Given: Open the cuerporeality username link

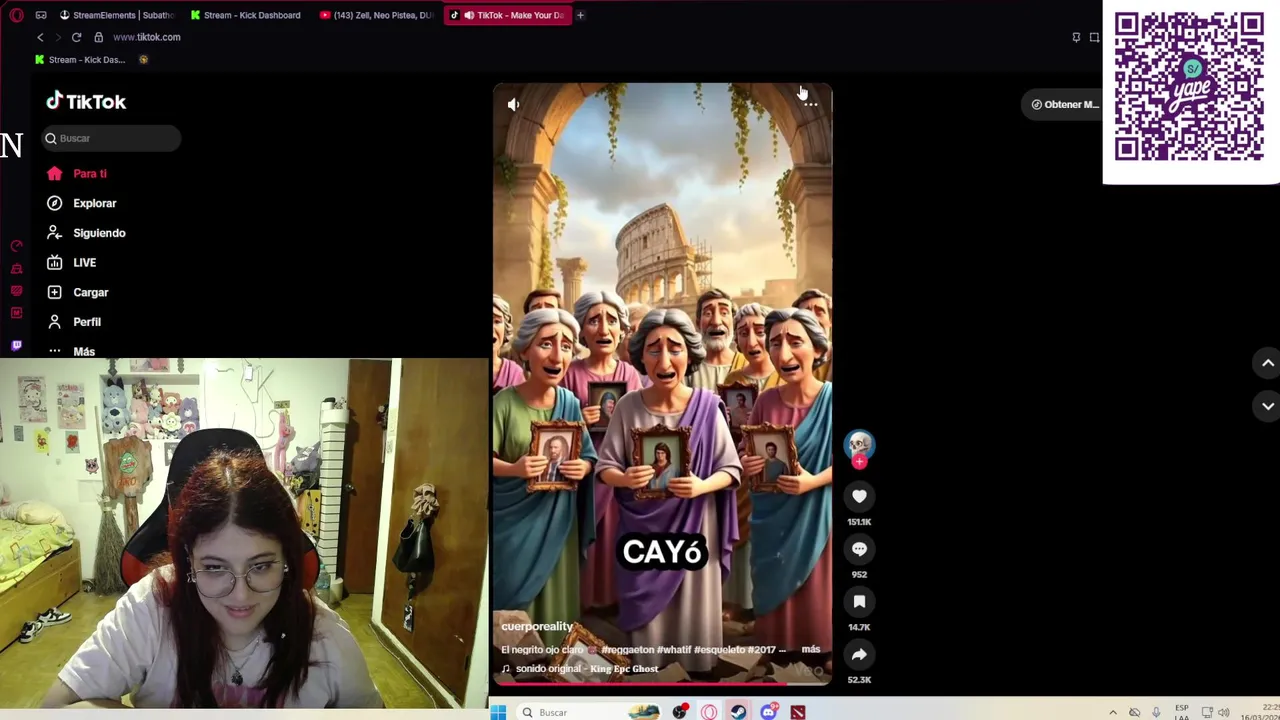Looking at the screenshot, I should click(x=537, y=627).
